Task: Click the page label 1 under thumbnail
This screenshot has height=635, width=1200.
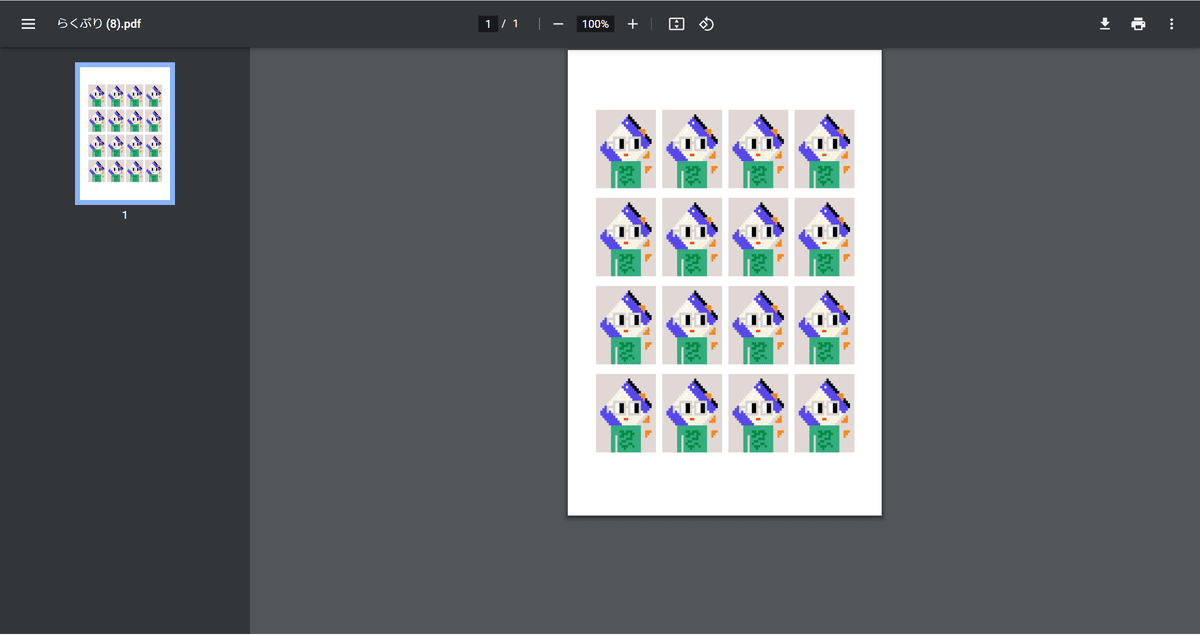Action: tap(125, 215)
